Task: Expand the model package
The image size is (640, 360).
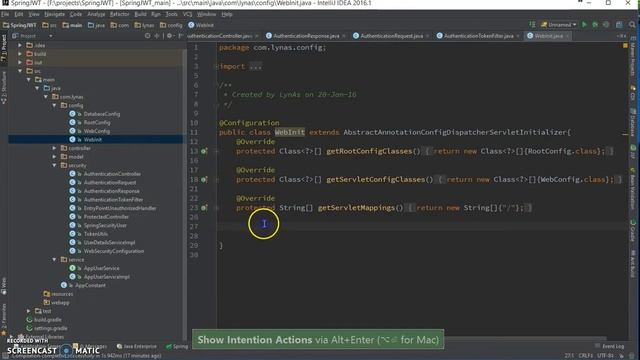Action: tap(54, 157)
